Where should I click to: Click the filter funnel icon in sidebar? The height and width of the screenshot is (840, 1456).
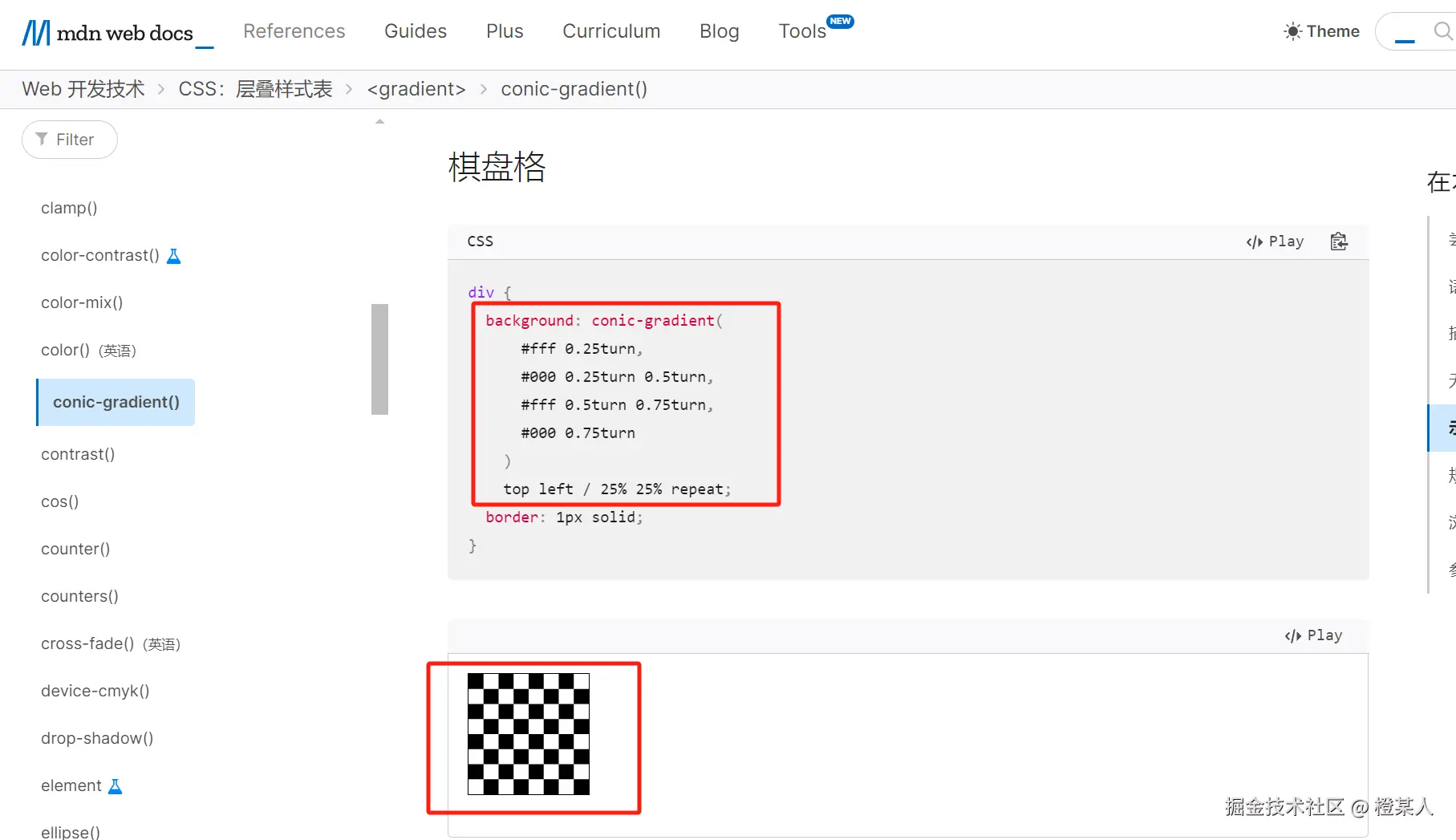(42, 140)
